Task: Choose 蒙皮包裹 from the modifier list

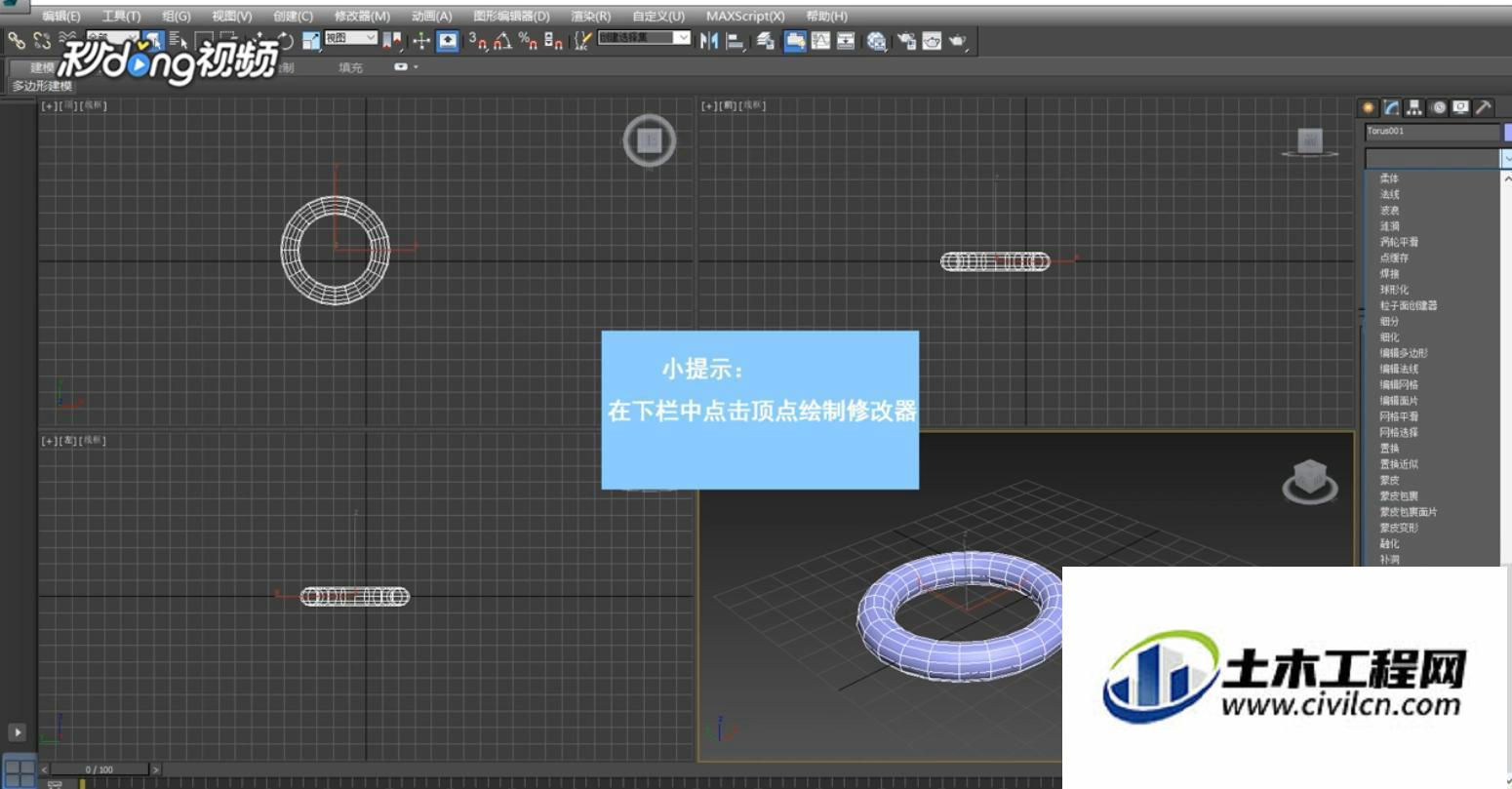Action: pyautogui.click(x=1399, y=495)
